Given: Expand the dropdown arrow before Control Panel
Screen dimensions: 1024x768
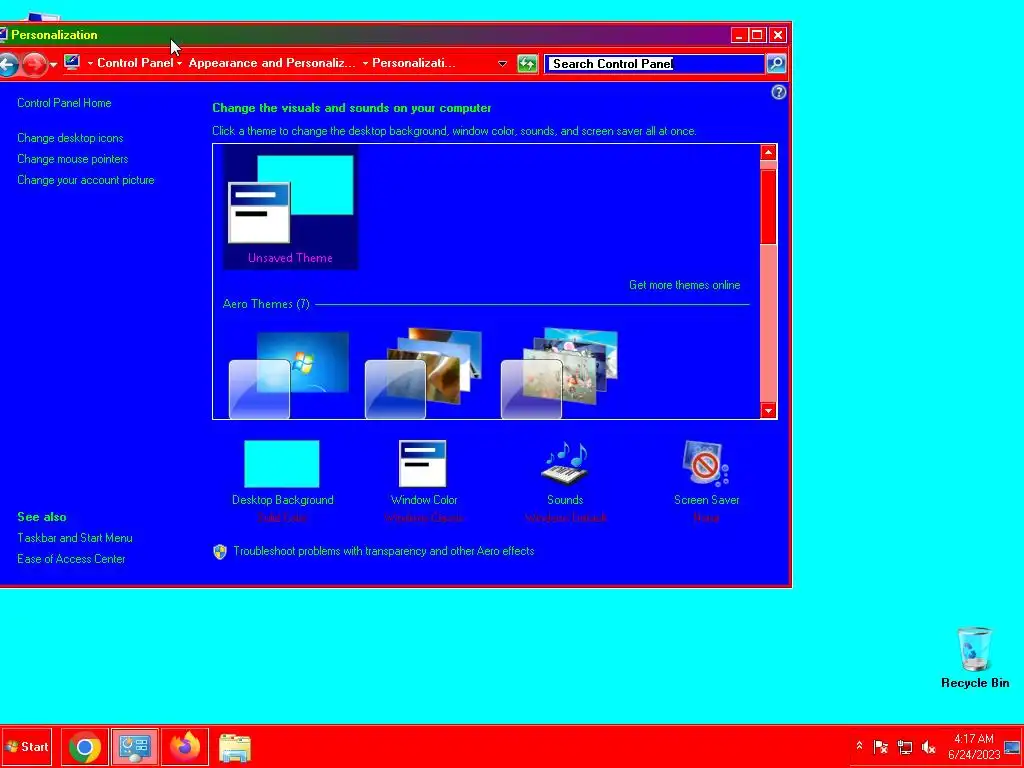Looking at the screenshot, I should 90,63.
